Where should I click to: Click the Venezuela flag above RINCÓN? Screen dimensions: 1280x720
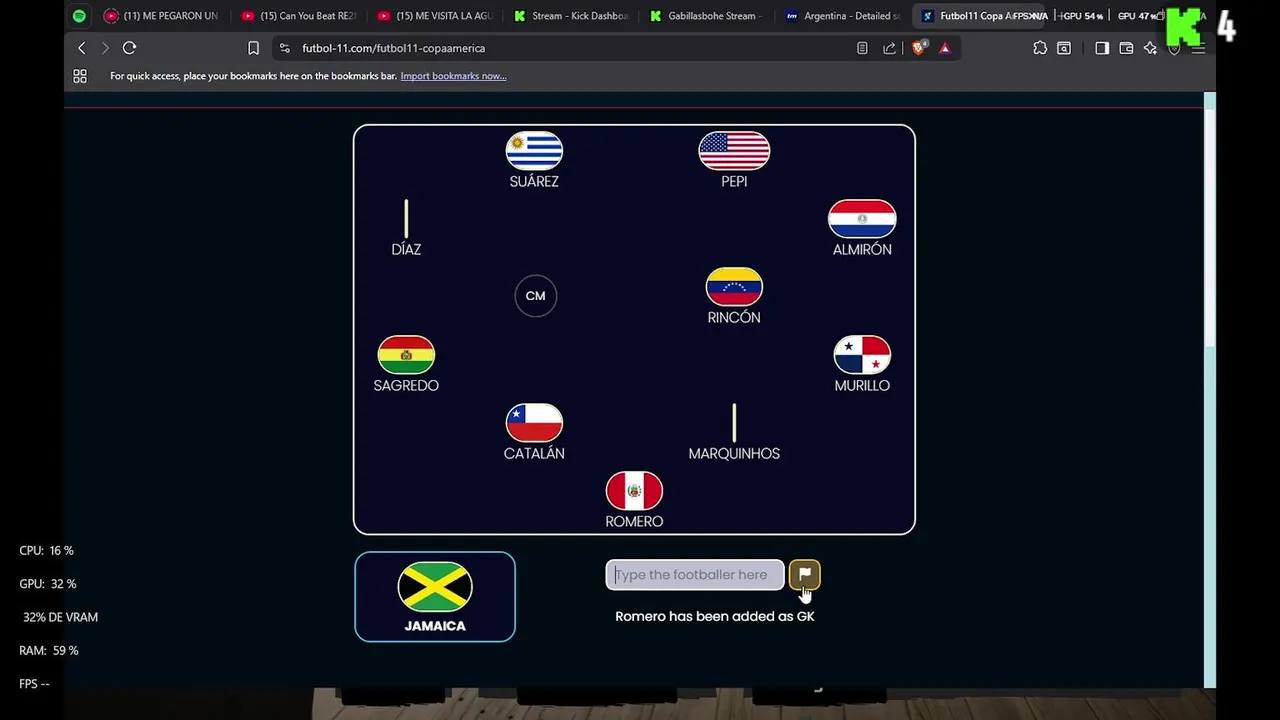pyautogui.click(x=734, y=287)
